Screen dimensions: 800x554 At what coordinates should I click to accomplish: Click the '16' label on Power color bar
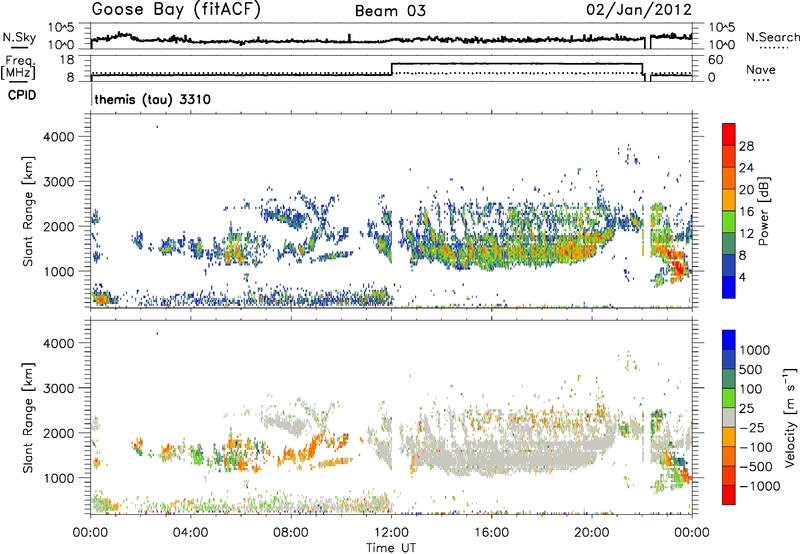point(746,212)
